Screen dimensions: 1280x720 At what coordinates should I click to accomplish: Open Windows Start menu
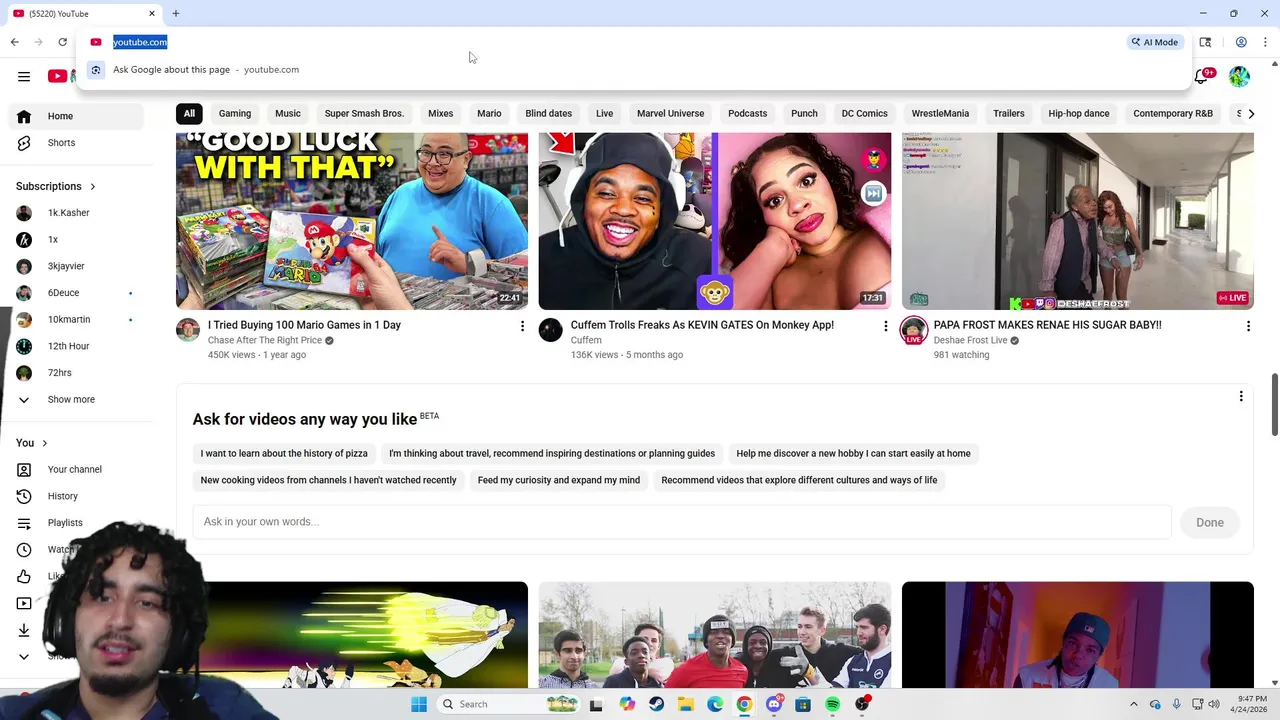tap(419, 704)
